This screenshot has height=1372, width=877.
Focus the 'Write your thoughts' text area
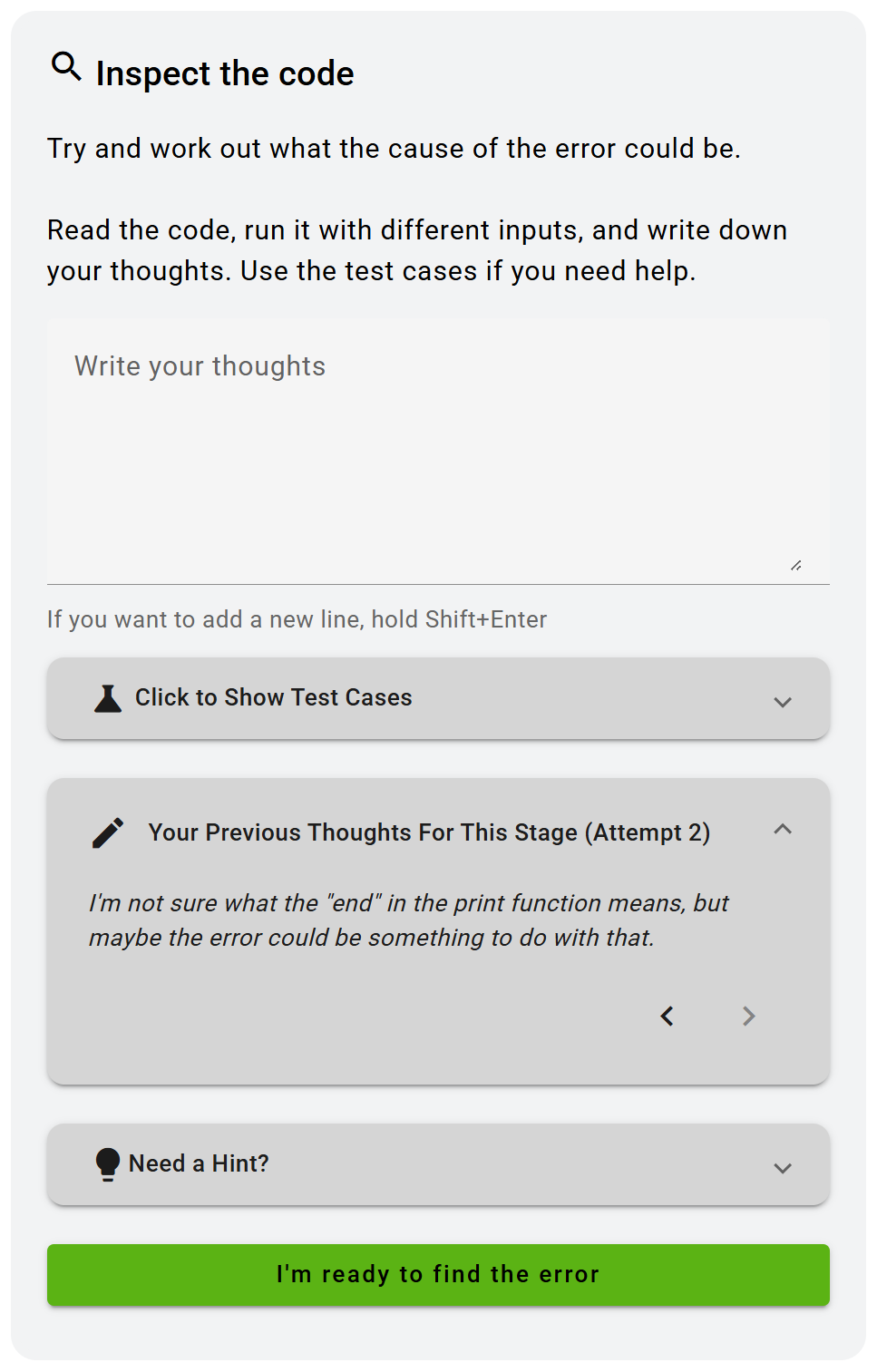(x=438, y=451)
